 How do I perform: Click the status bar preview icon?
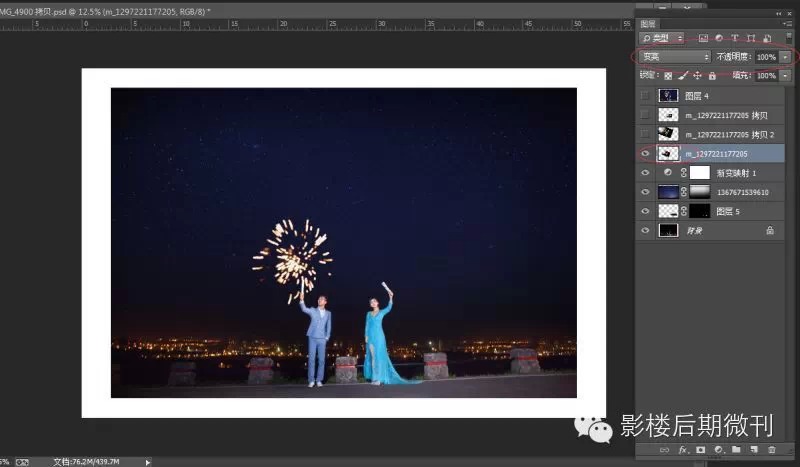(x=22, y=462)
